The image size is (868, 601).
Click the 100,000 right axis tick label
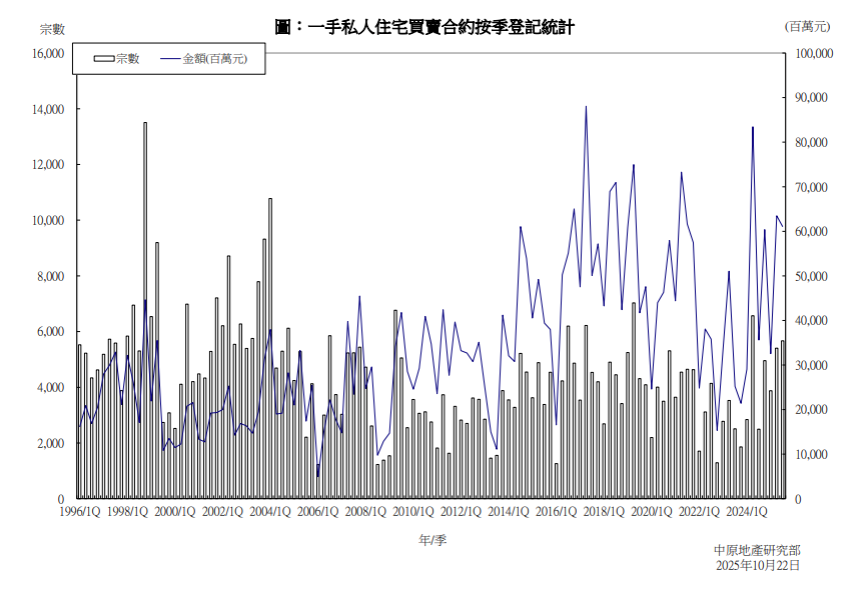click(814, 53)
